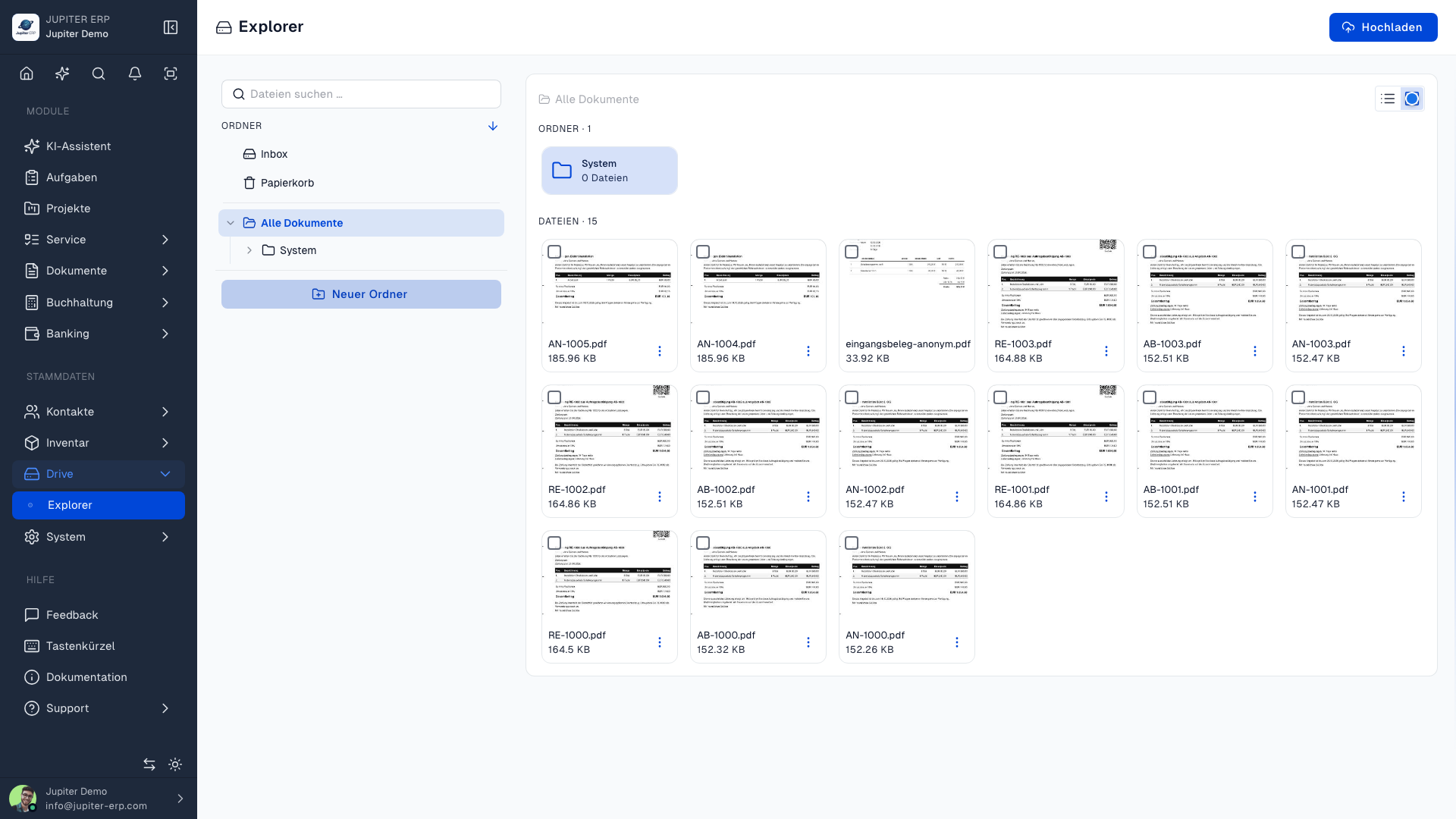The height and width of the screenshot is (819, 1456).
Task: Select checkbox for eingangsbeleg-anonym.pdf
Action: [852, 252]
